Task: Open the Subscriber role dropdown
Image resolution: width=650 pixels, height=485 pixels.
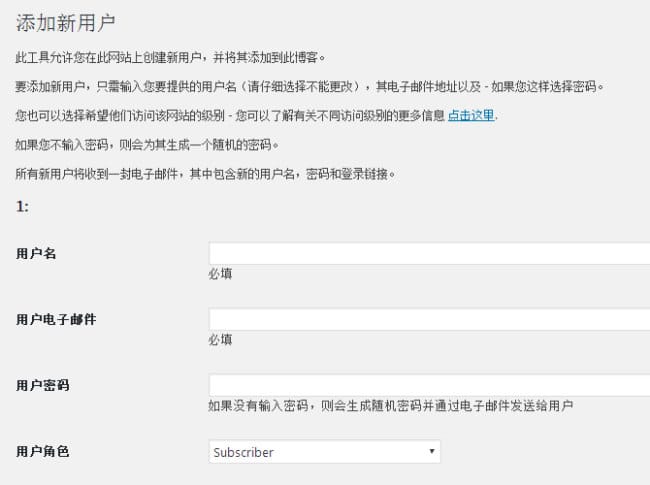Action: pos(325,451)
